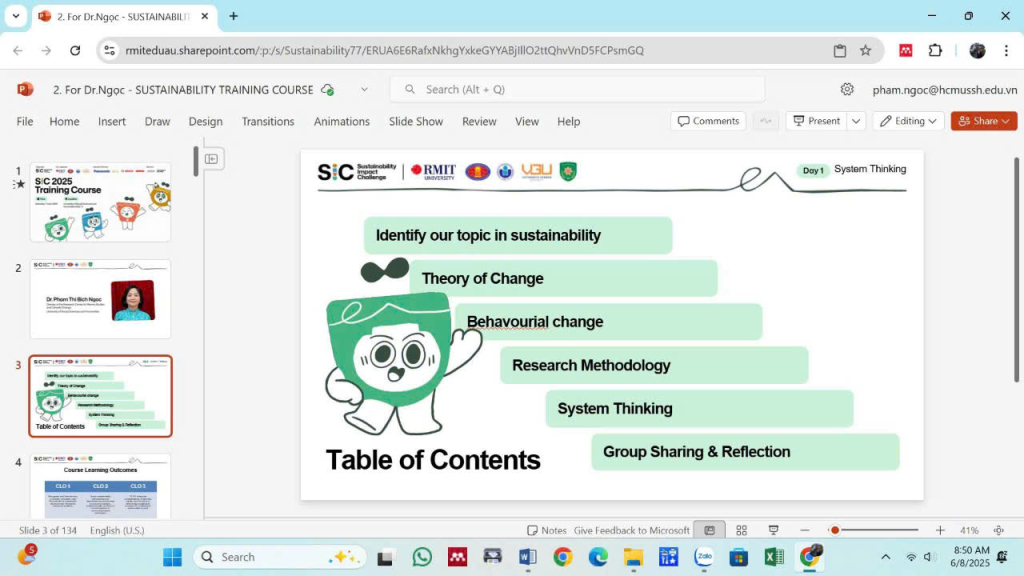
Task: Click zoom out minus icon
Action: (x=805, y=530)
